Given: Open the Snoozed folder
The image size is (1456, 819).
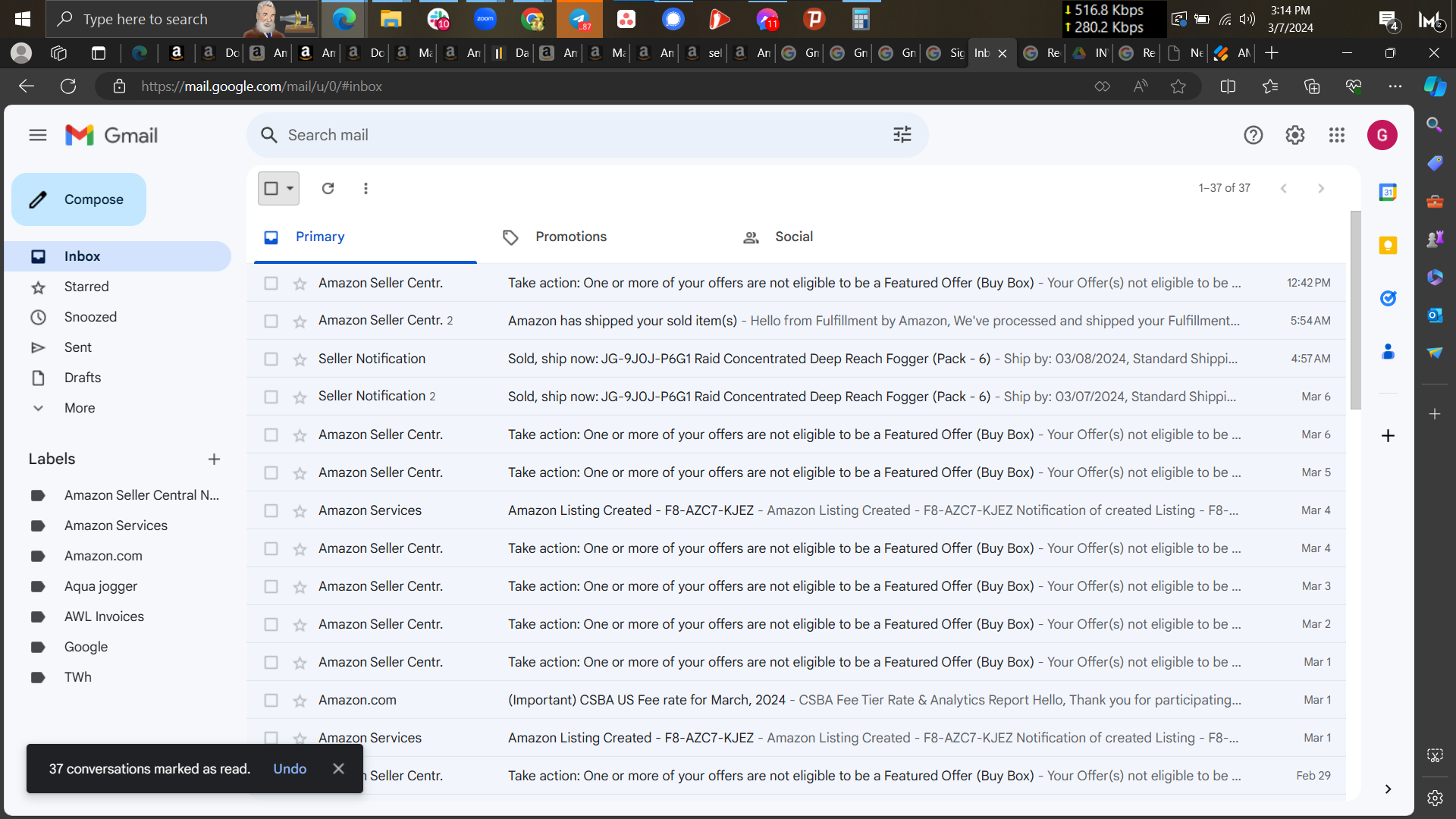Looking at the screenshot, I should (x=90, y=317).
